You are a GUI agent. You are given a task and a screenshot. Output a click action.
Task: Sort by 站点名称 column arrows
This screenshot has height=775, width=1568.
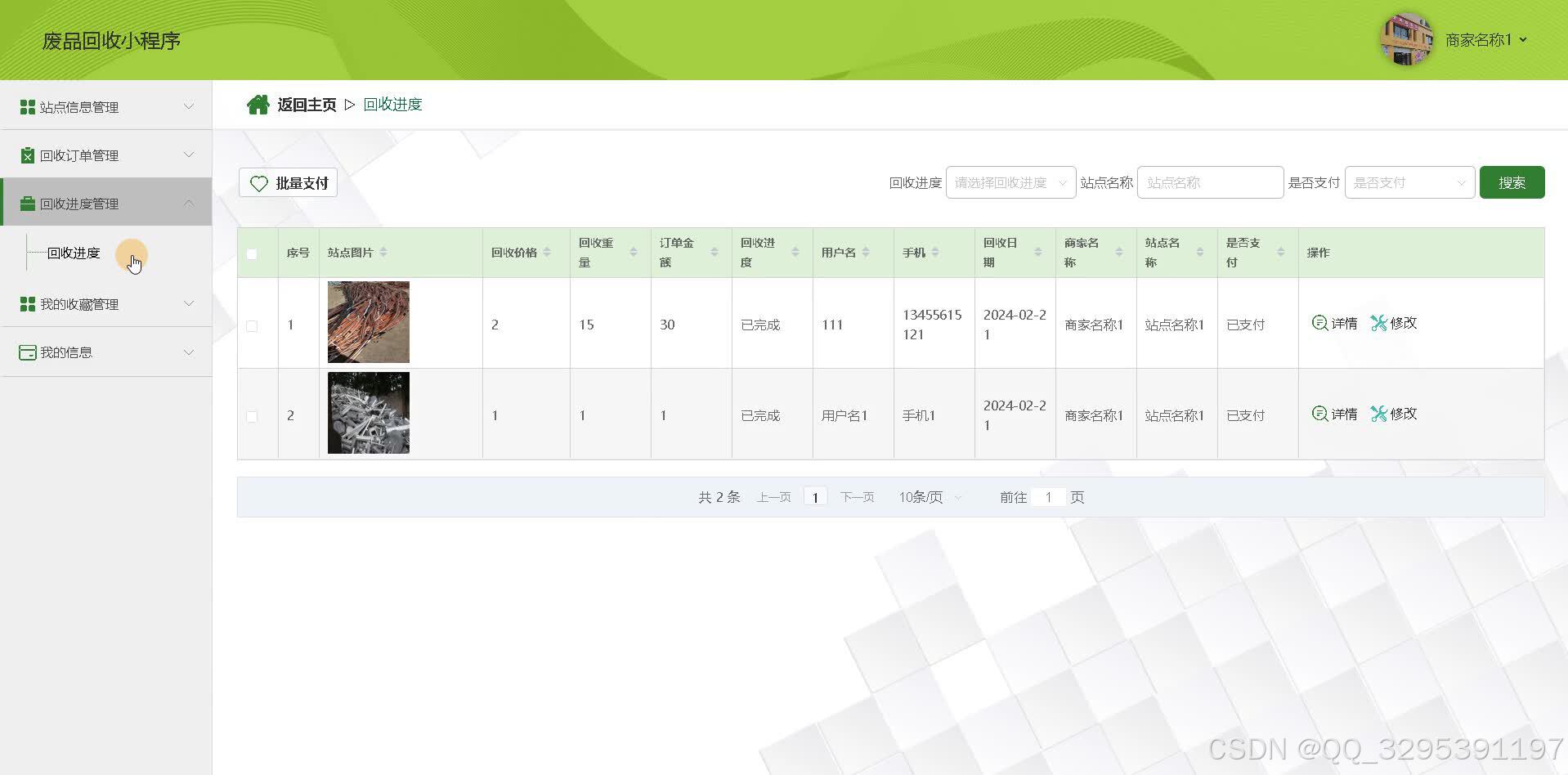pyautogui.click(x=1200, y=253)
